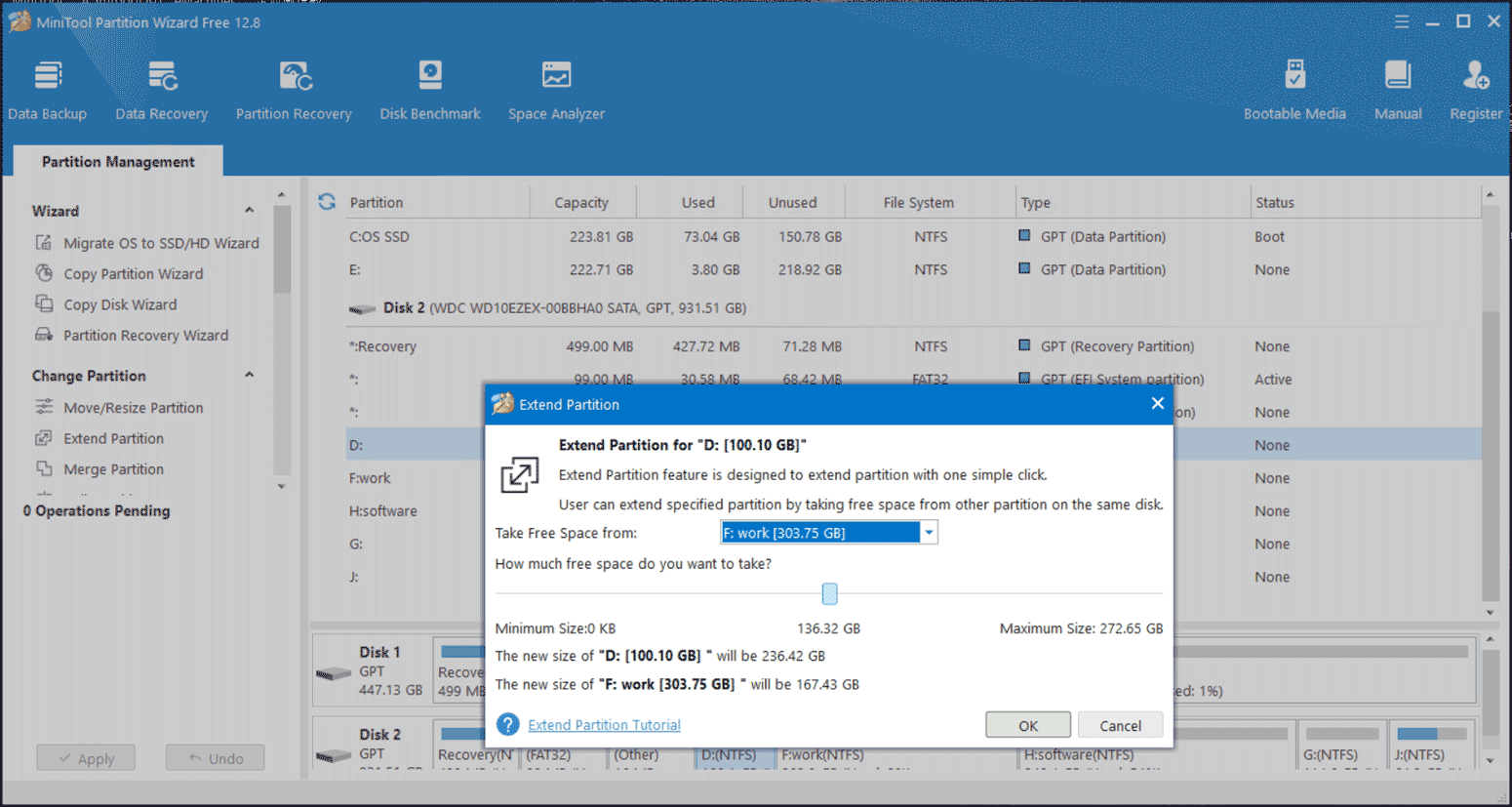Screen dimensions: 1512x807
Task: Select J:(NTFS) block in disk map
Action: [1431, 746]
